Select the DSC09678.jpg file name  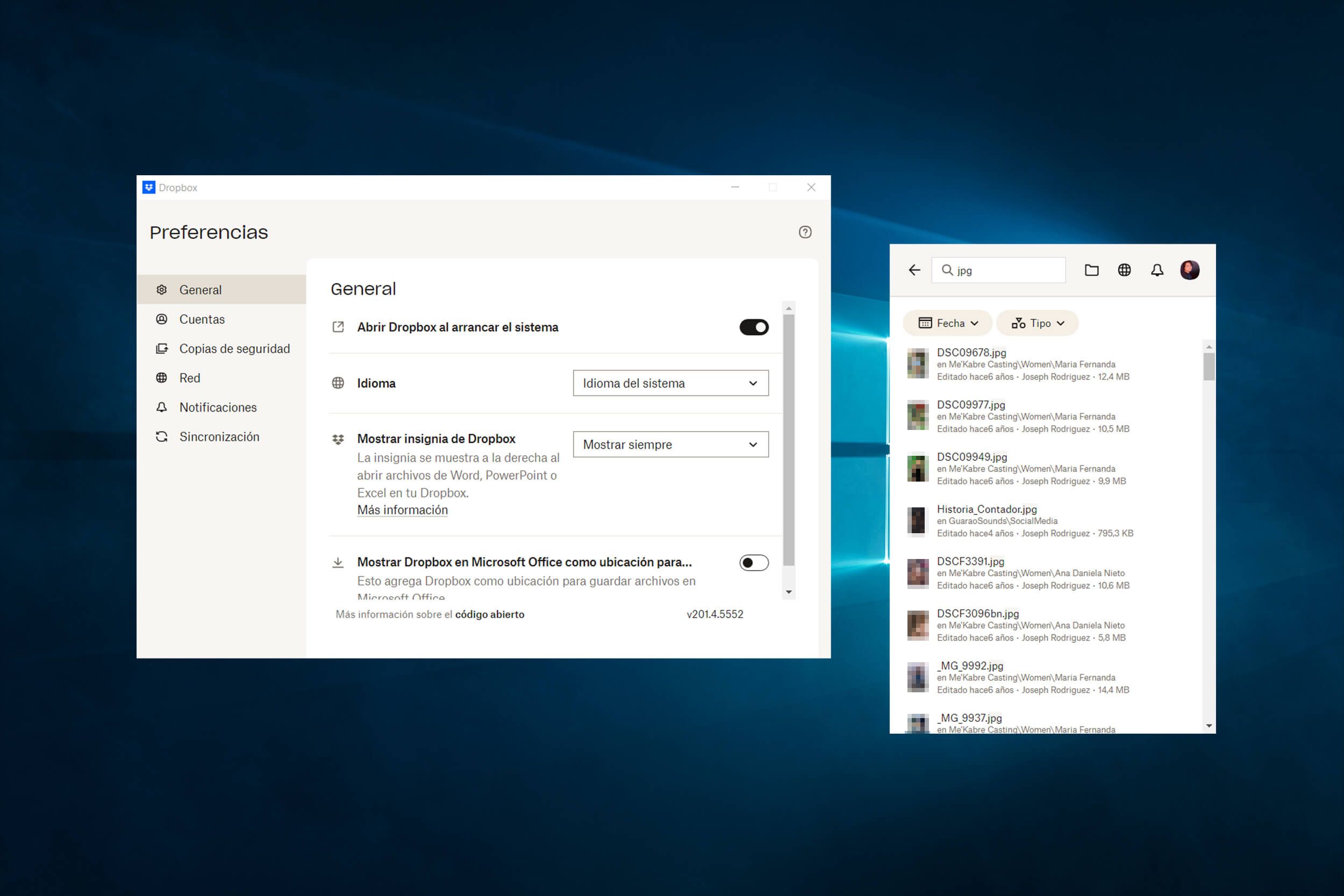click(971, 353)
